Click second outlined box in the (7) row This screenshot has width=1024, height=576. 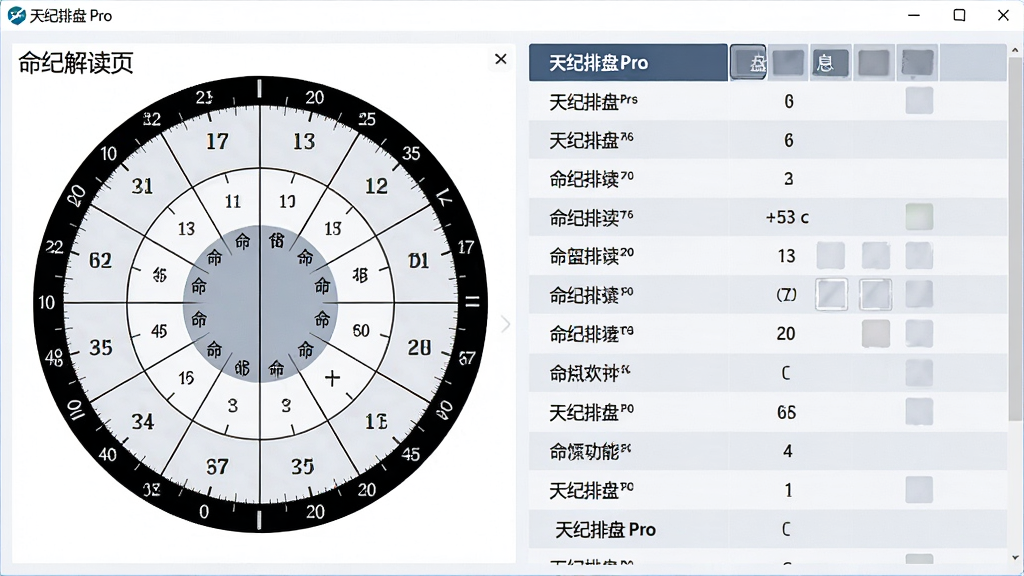[x=875, y=295]
